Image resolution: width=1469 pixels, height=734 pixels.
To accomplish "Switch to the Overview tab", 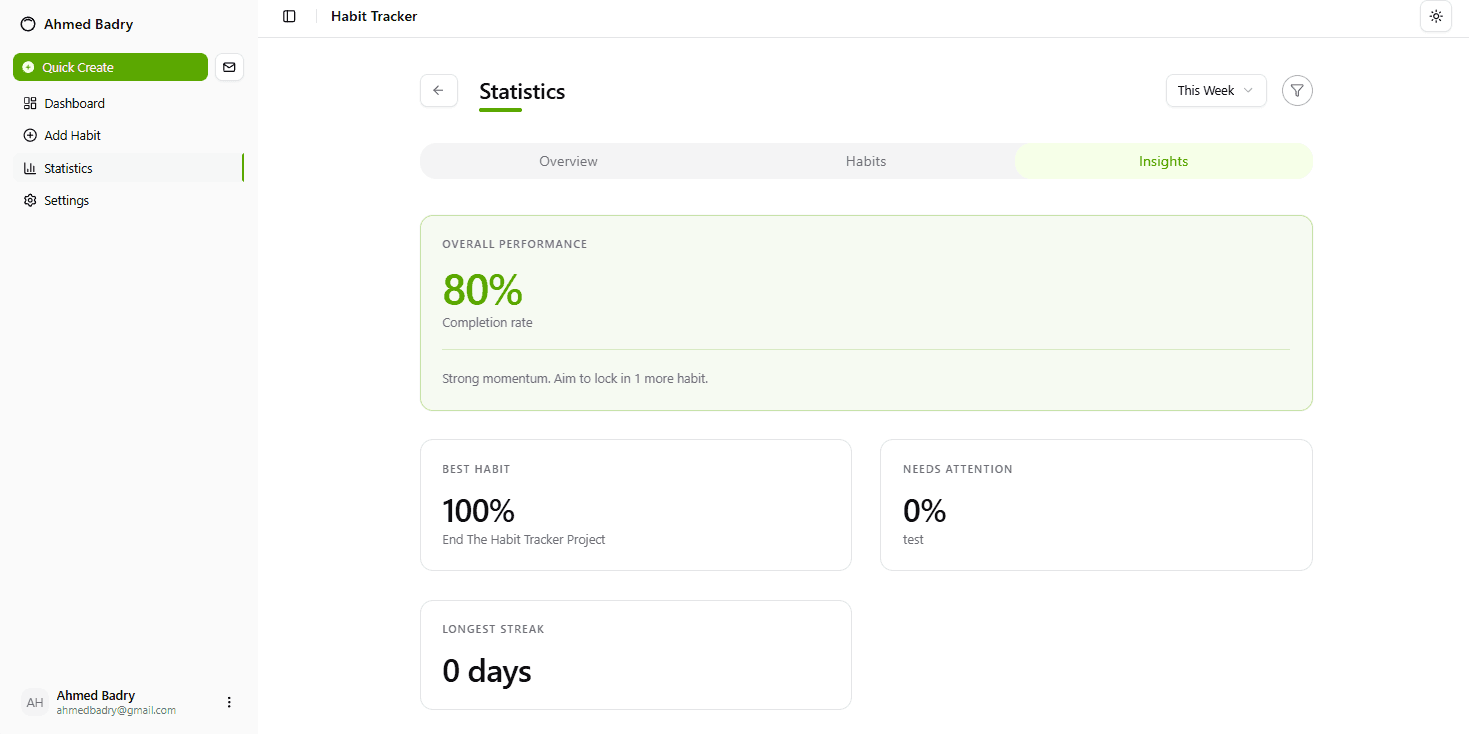I will pyautogui.click(x=568, y=161).
